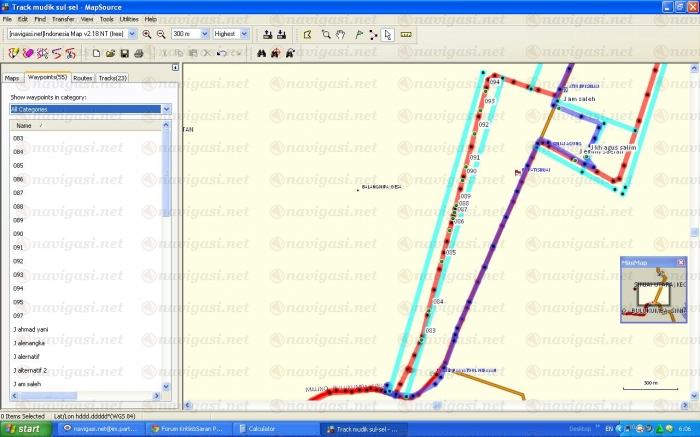The image size is (700, 437).
Task: Expand the All Categories dropdown
Action: 166,109
